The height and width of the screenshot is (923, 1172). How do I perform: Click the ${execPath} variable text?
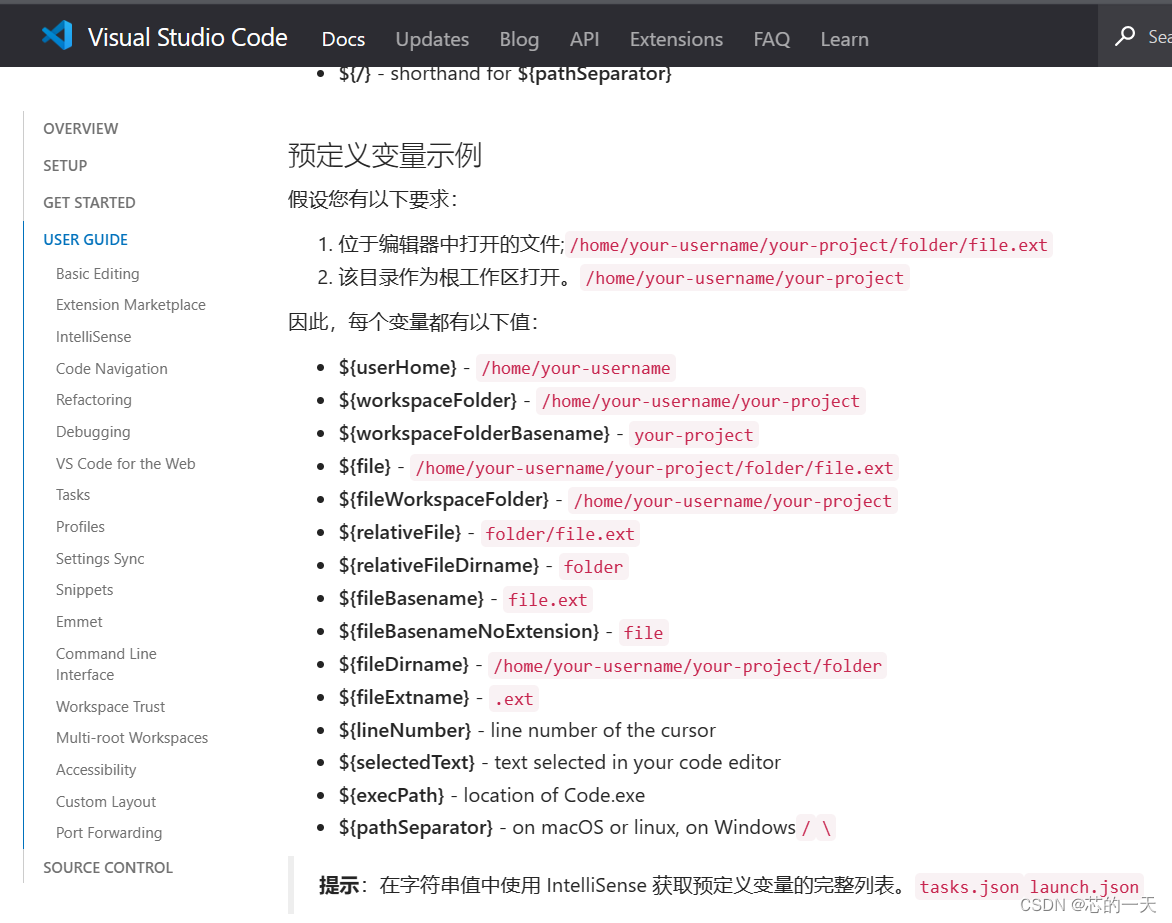(391, 795)
